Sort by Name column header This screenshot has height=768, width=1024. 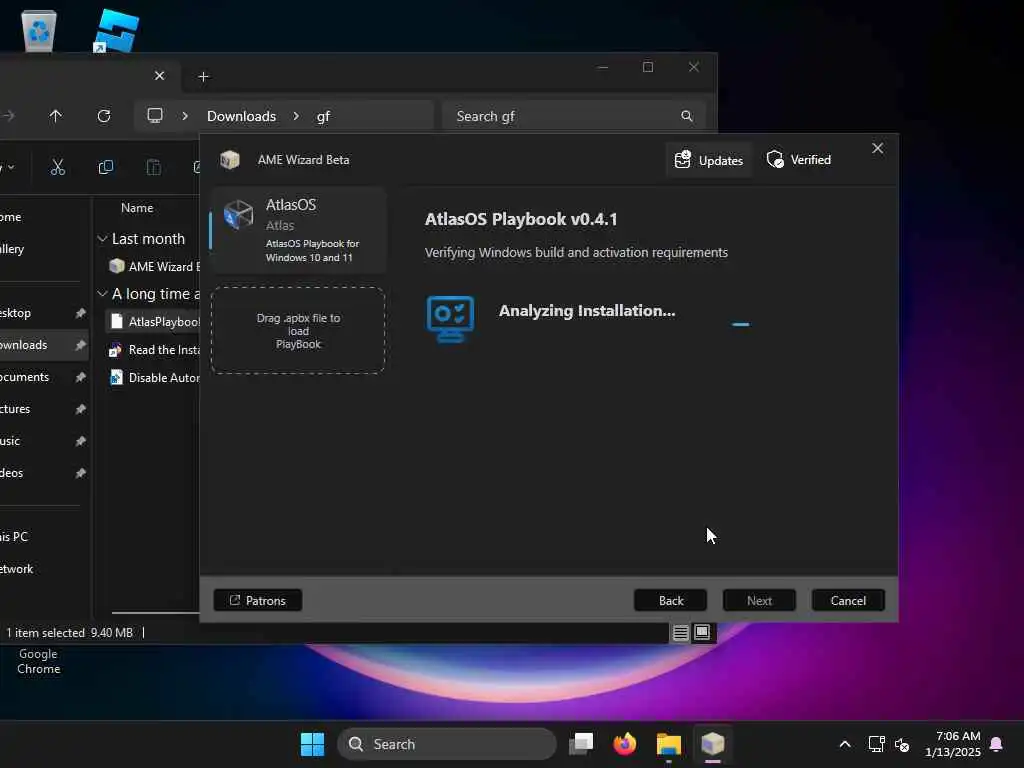coord(136,208)
